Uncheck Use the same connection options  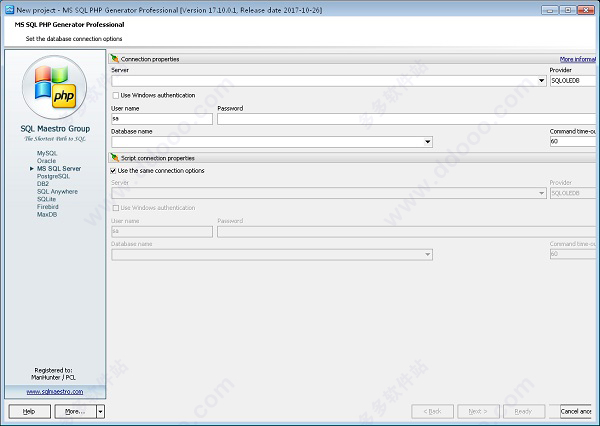tap(113, 171)
